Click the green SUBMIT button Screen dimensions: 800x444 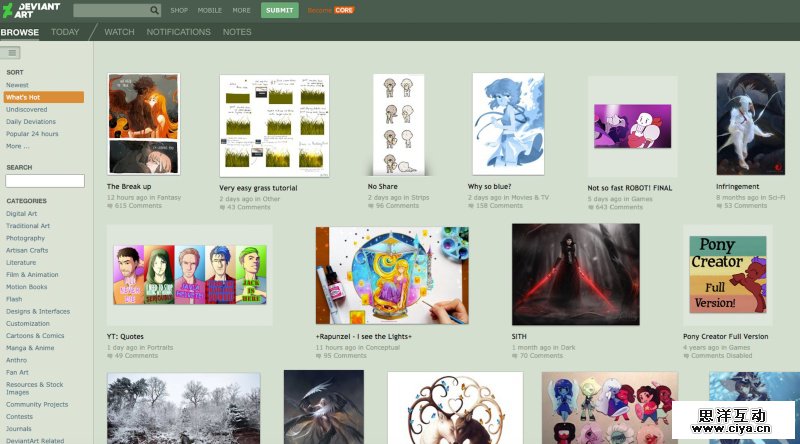pos(280,10)
